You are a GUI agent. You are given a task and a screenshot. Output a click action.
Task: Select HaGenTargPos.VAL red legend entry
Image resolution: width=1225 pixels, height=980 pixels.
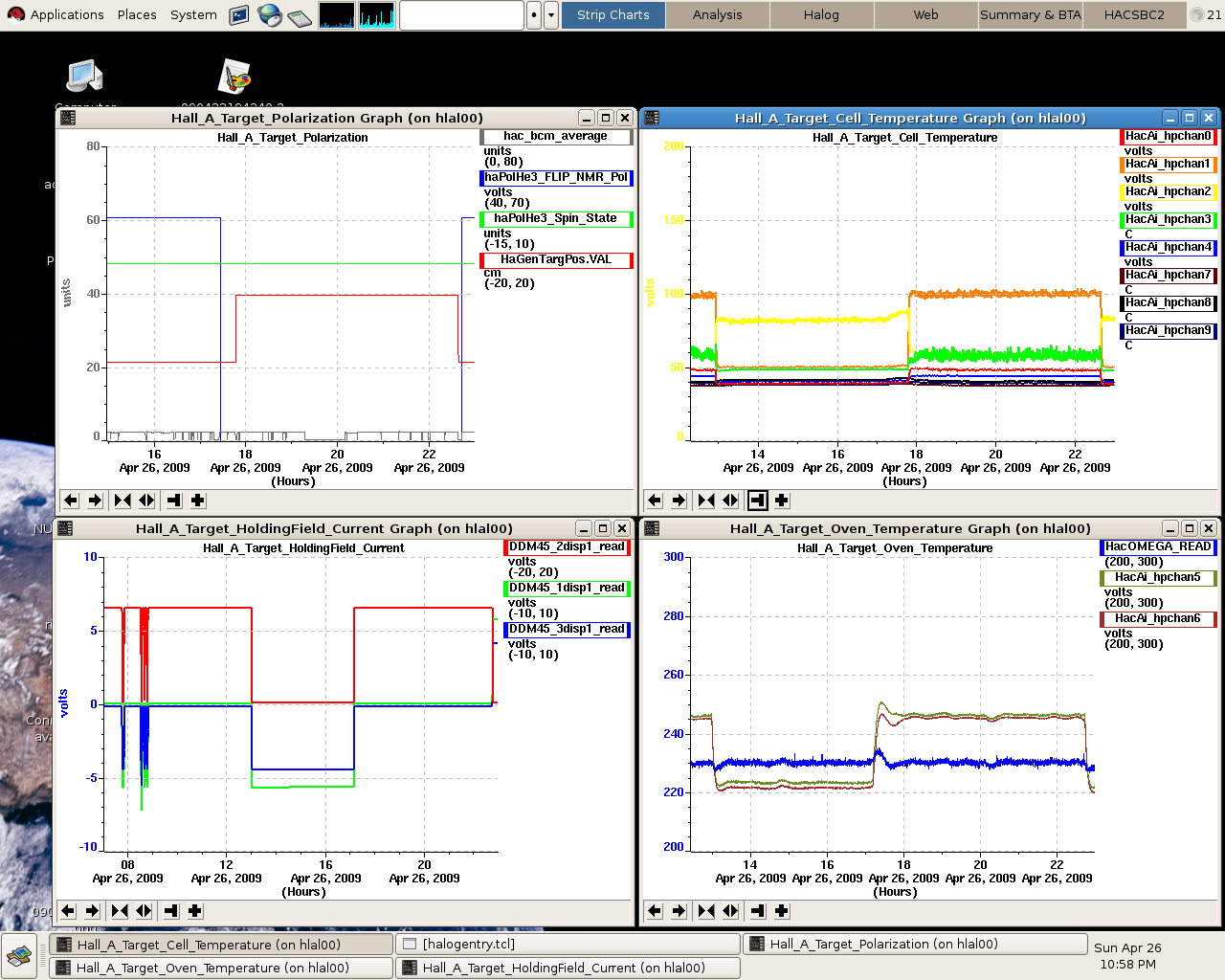(556, 260)
